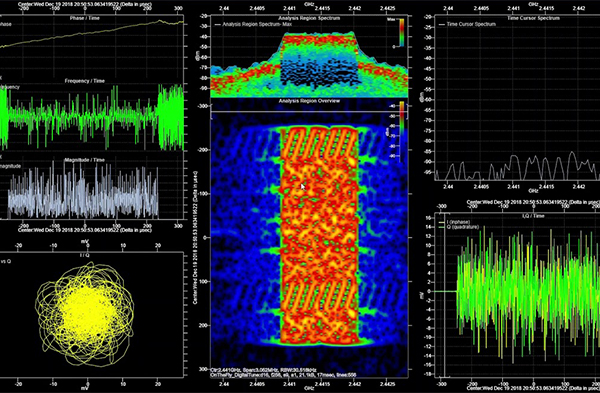Click the "Time Cursor Spectrum" legend entry

pyautogui.click(x=467, y=24)
